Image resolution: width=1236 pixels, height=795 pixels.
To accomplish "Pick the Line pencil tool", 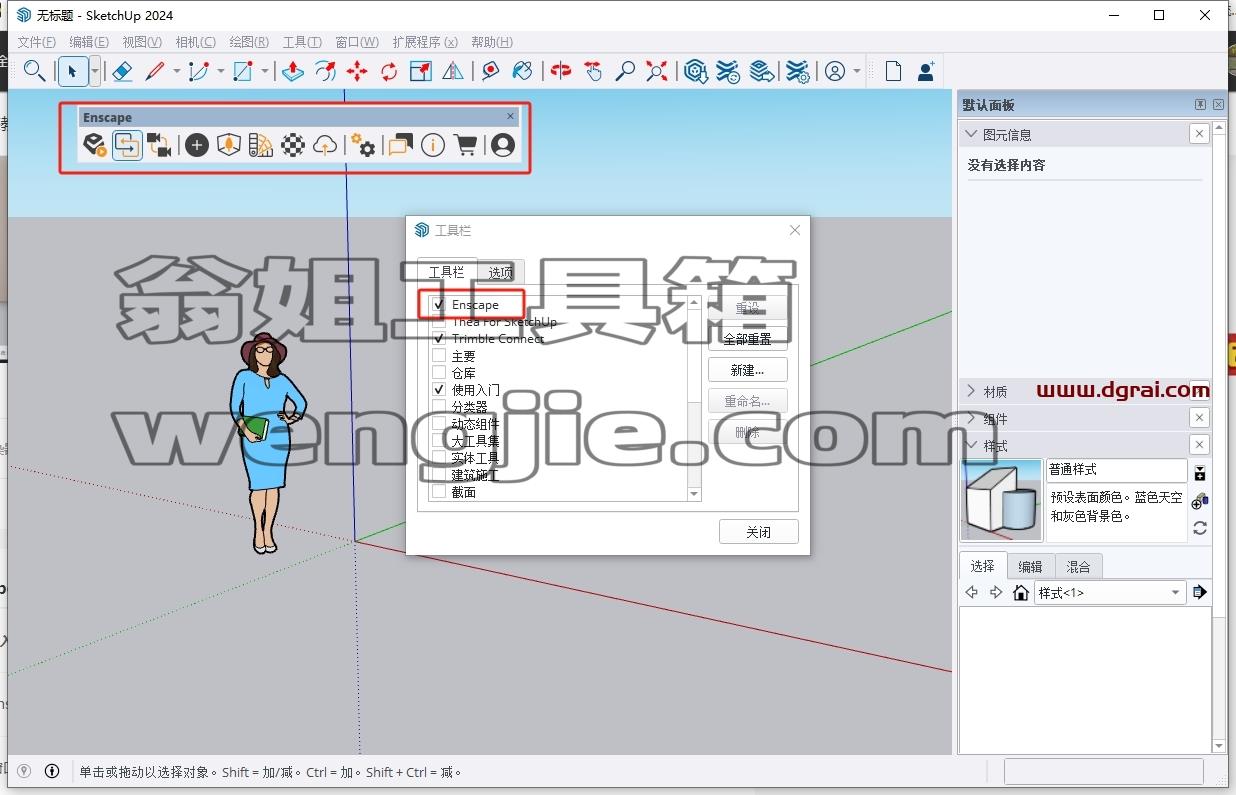I will [155, 71].
